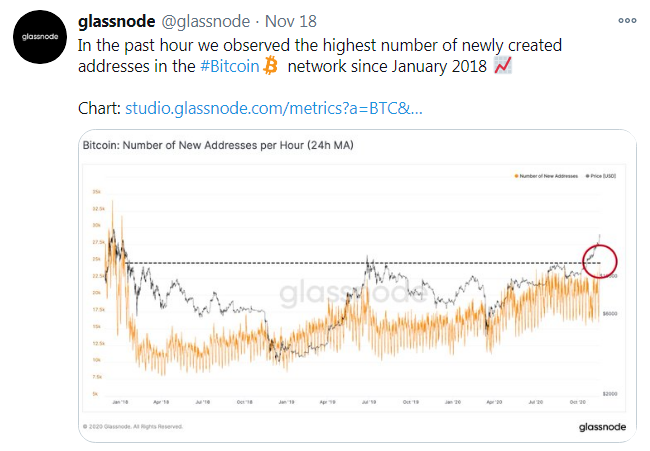The width and height of the screenshot is (650, 451).
Task: Open the studio.glassnode.com chart link
Action: point(274,107)
